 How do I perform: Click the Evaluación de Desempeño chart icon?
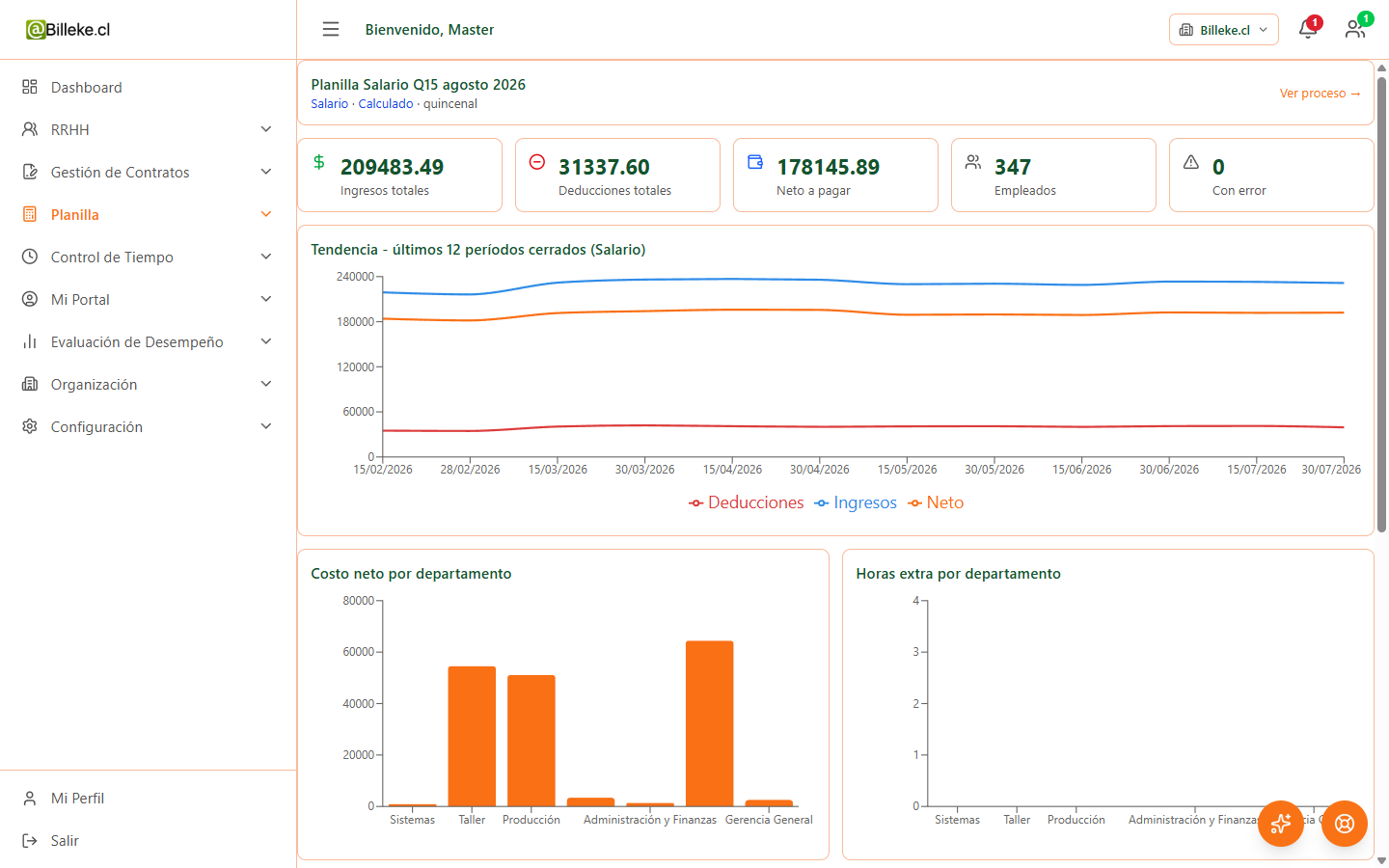click(x=30, y=341)
